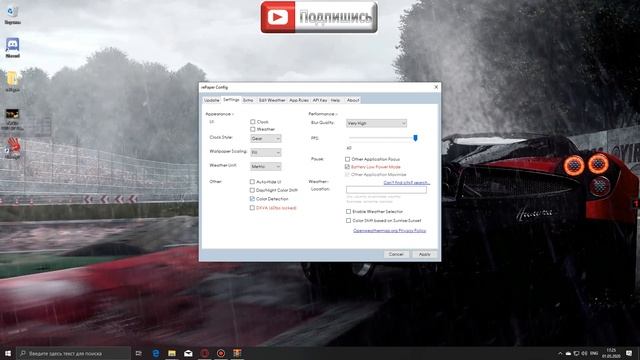Show hidden system tray icons
Screen dimensions: 640x360
(x=560, y=353)
